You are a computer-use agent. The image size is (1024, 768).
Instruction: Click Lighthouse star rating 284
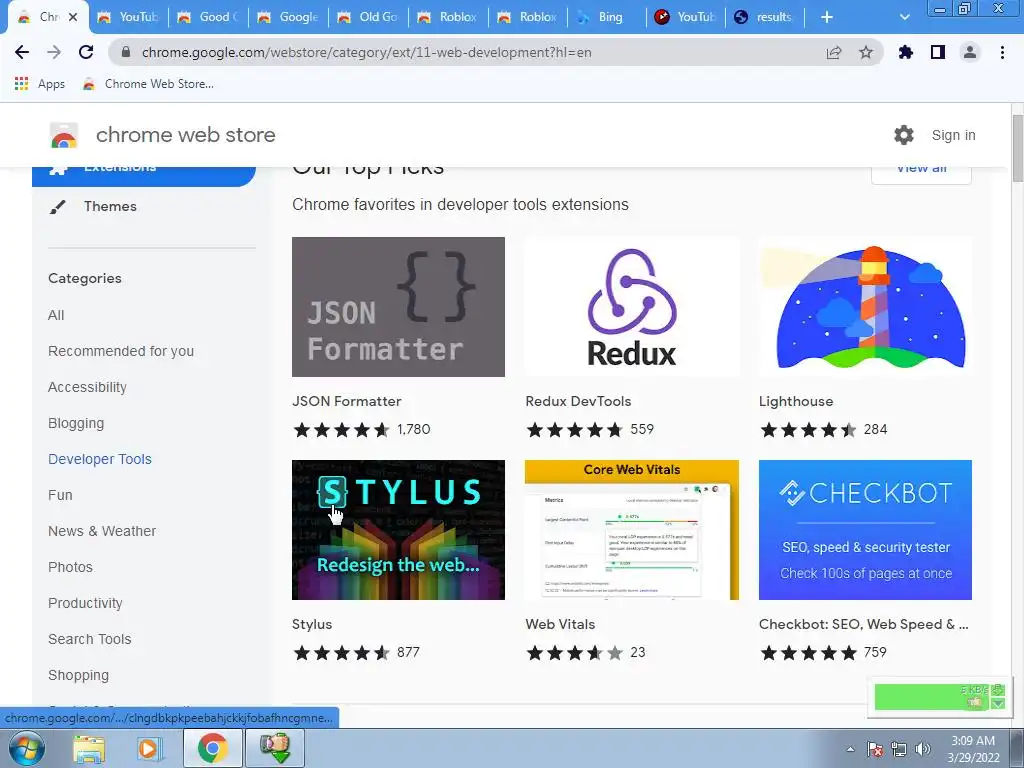coord(824,430)
